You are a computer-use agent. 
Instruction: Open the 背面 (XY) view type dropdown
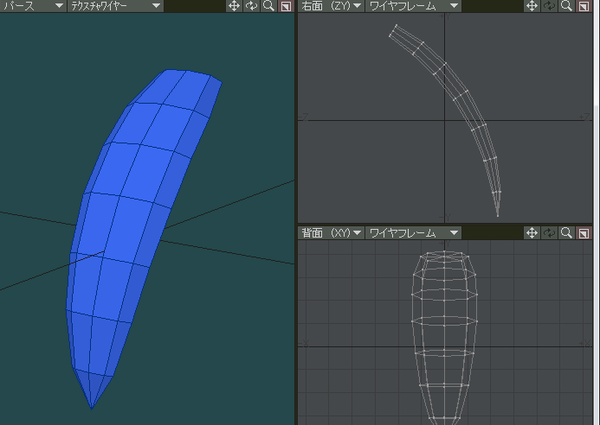click(x=331, y=233)
